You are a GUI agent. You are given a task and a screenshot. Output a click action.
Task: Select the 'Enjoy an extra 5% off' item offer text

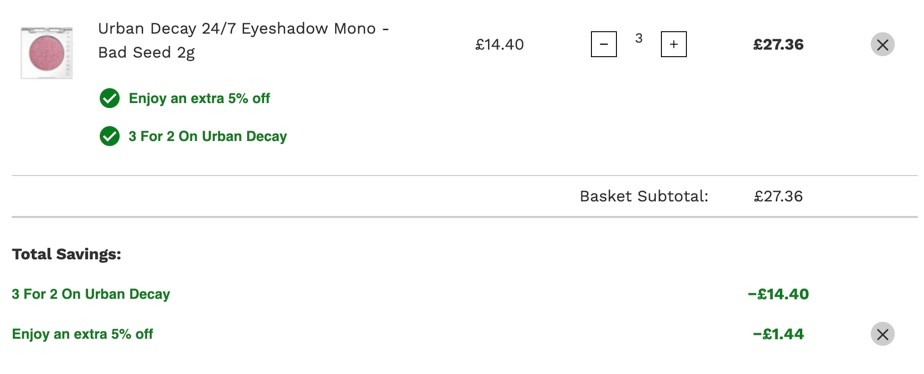199,98
